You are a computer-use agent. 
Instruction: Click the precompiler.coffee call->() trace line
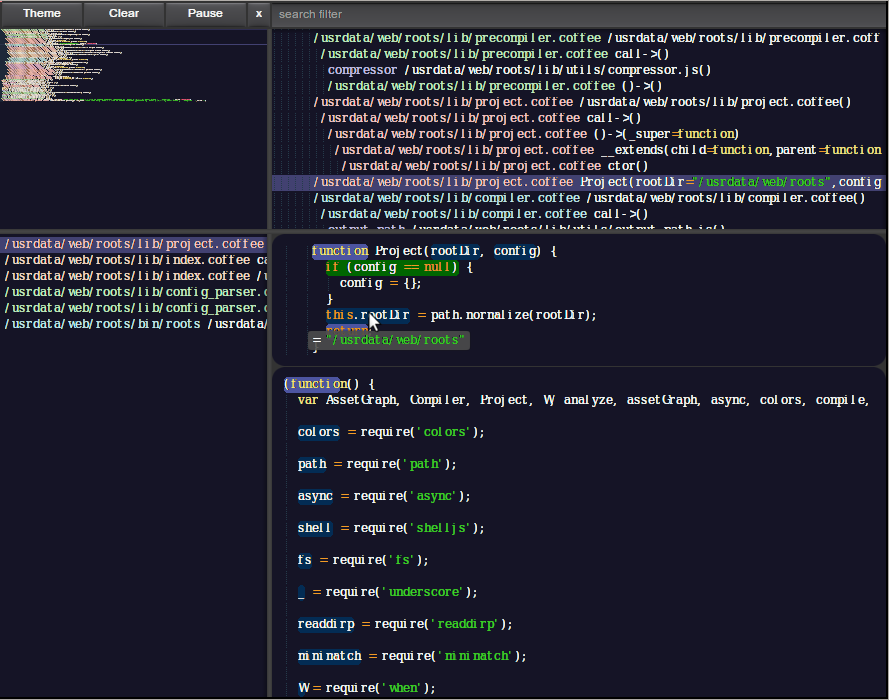(x=494, y=54)
